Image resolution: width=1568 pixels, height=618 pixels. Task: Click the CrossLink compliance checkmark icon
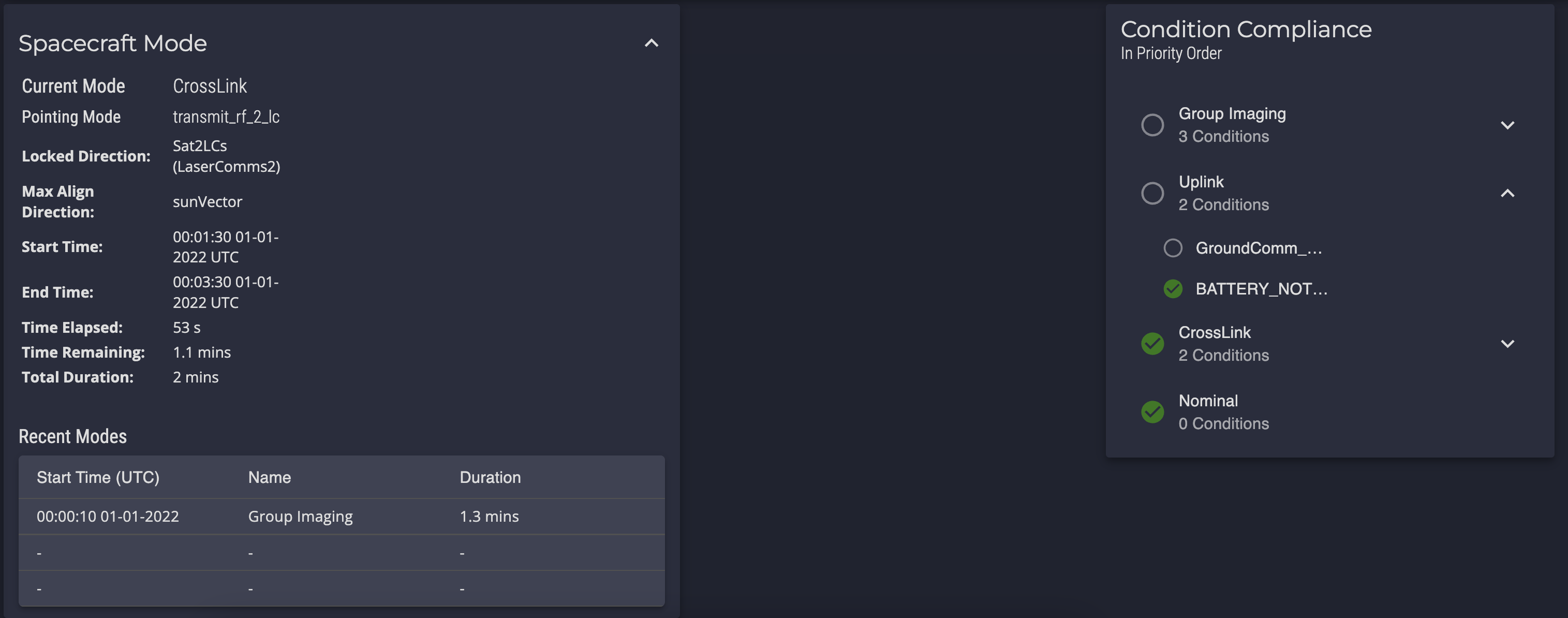[x=1152, y=343]
